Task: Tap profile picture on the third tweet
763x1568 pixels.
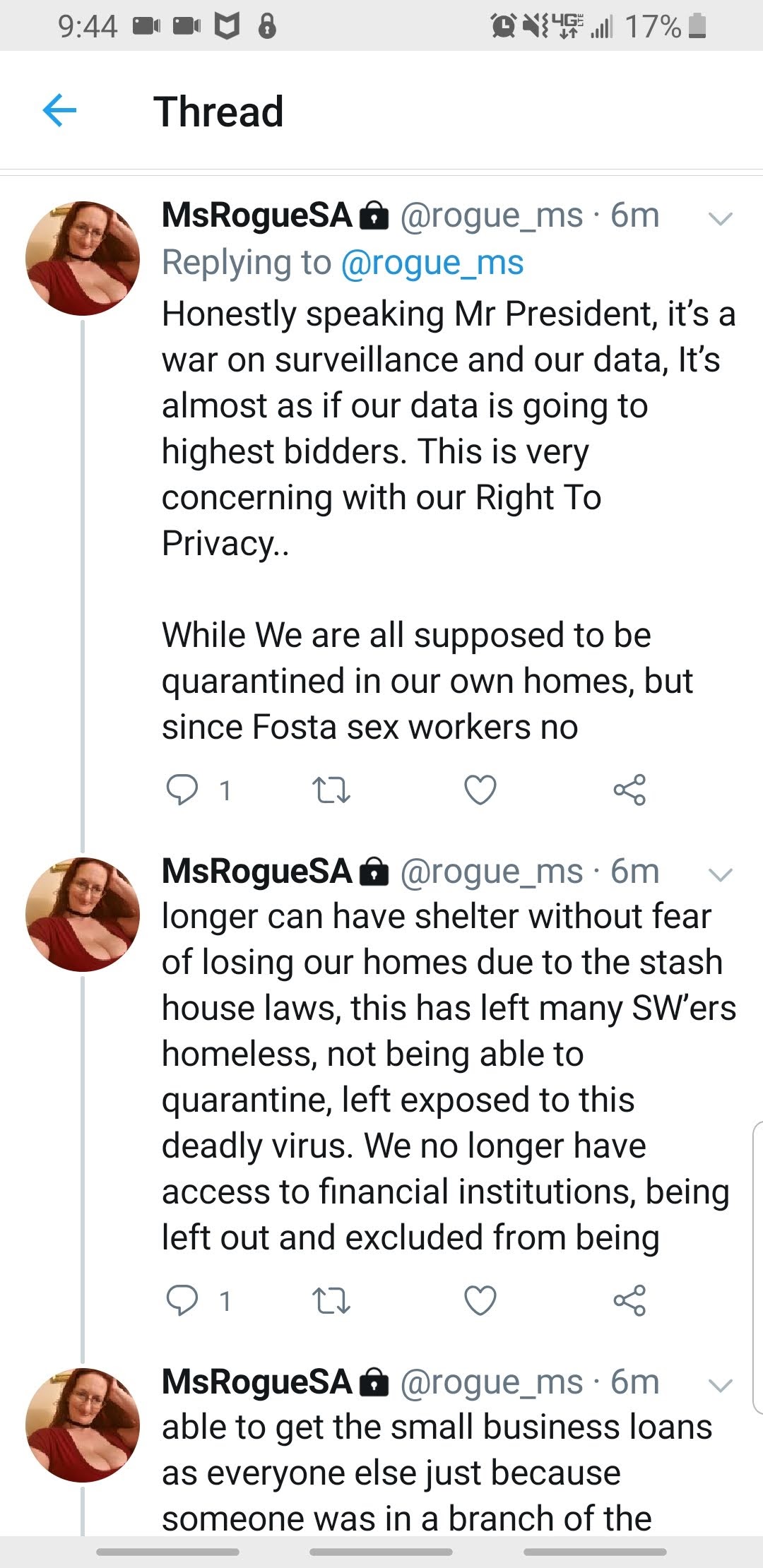Action: coord(83,1425)
